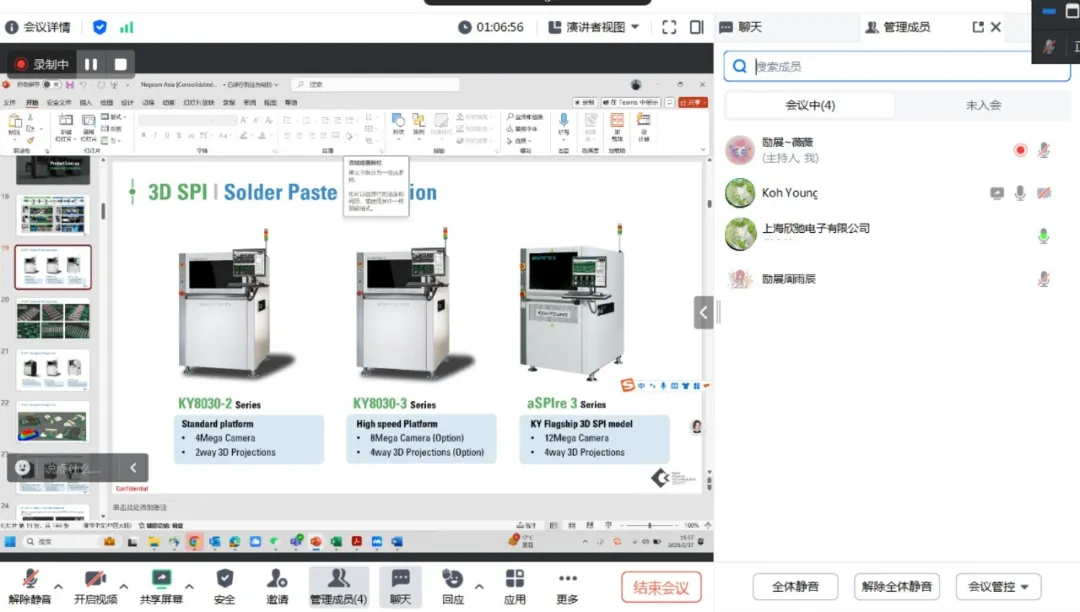Switch to the 管理成员 panel tab
This screenshot has height=612, width=1080.
point(898,27)
